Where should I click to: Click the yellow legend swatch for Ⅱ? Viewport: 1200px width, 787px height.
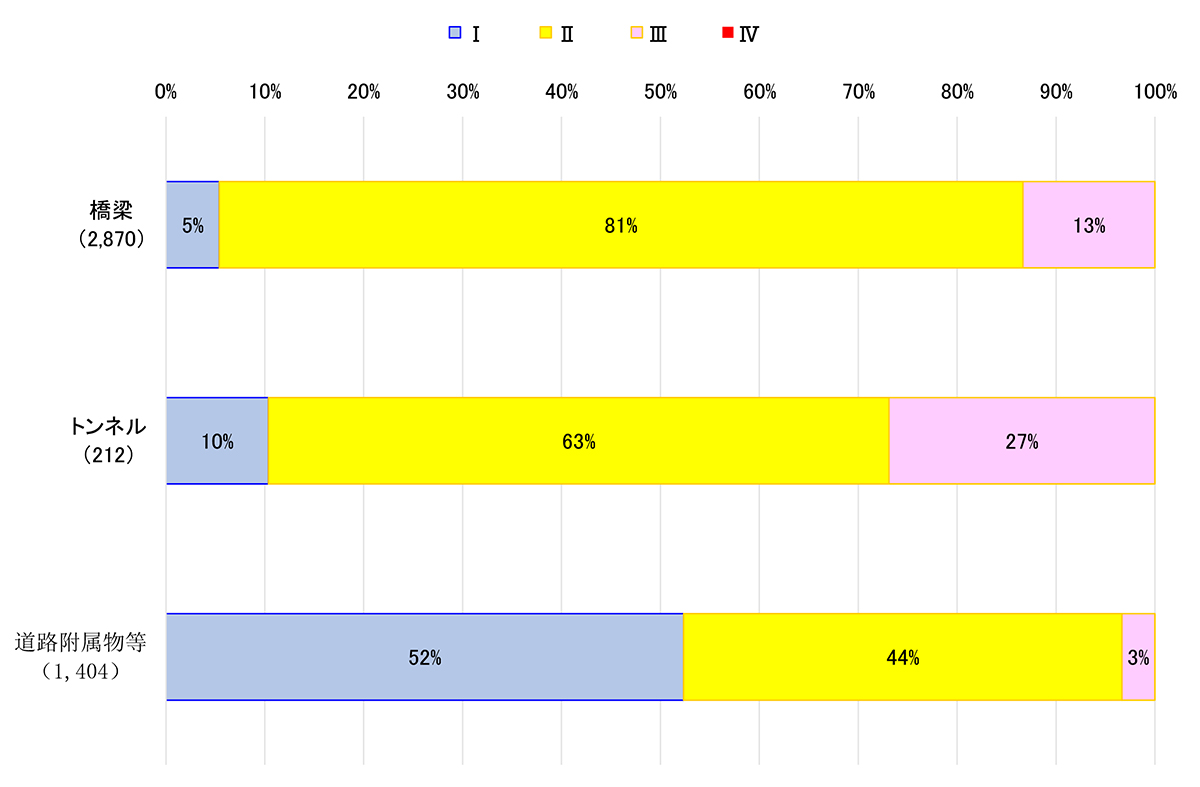point(545,34)
